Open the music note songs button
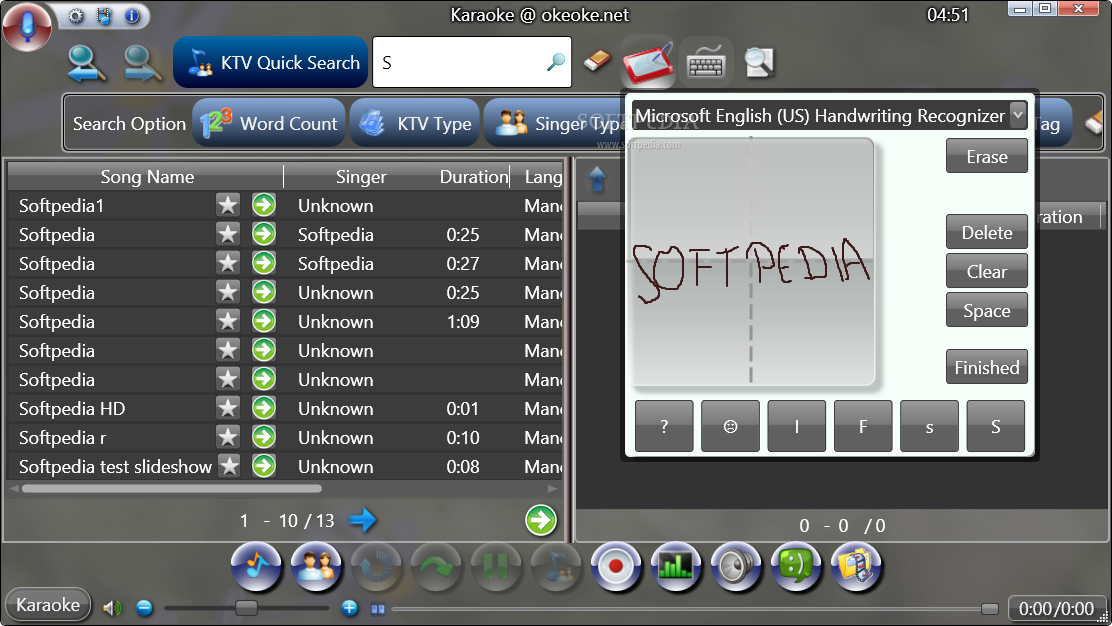Screen dimensions: 1112x626 pos(256,567)
